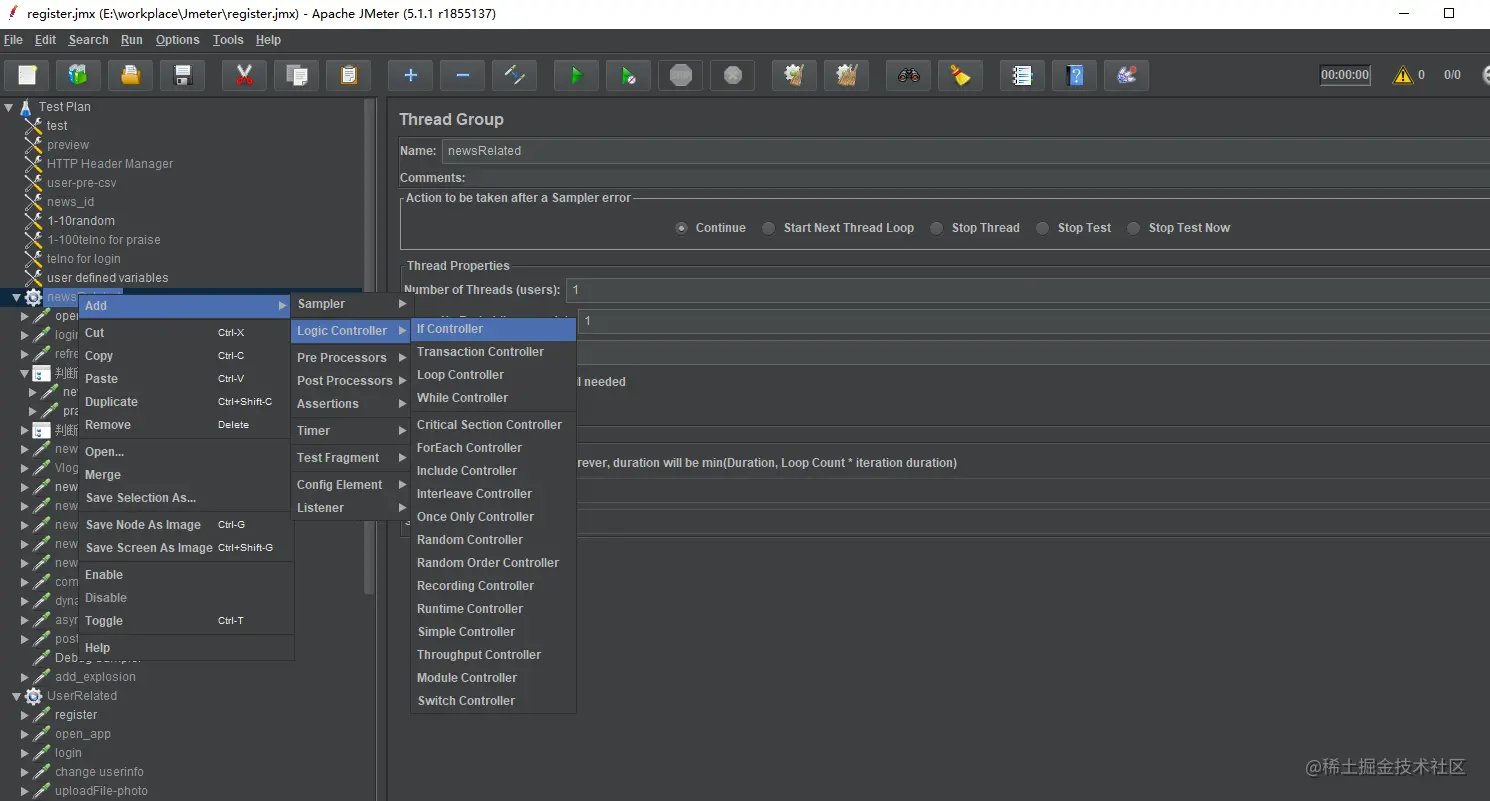The width and height of the screenshot is (1490, 801).
Task: Click the UserRelated thread group gear icon
Action: pyautogui.click(x=34, y=696)
